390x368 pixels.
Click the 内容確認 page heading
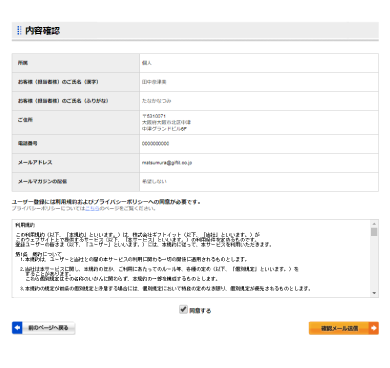[x=42, y=31]
